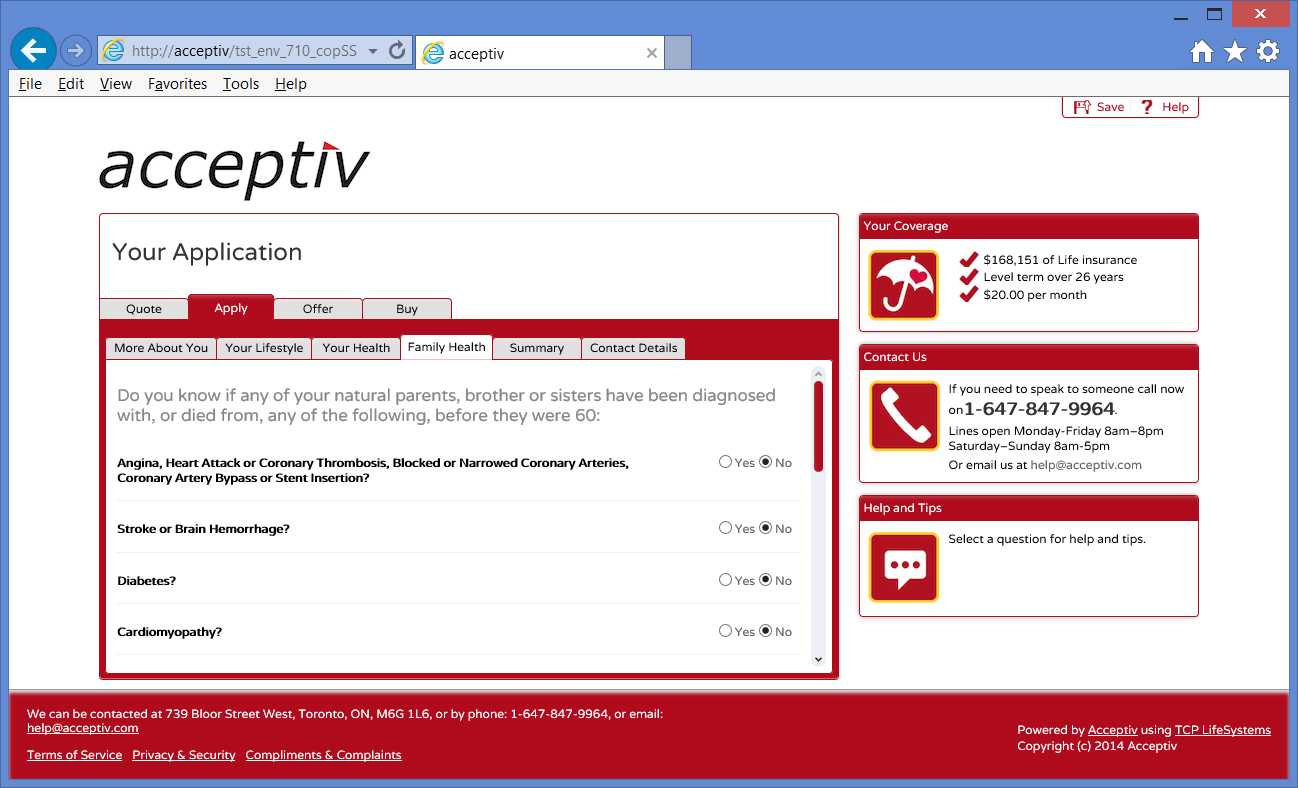Open the Edit menu

pyautogui.click(x=71, y=84)
